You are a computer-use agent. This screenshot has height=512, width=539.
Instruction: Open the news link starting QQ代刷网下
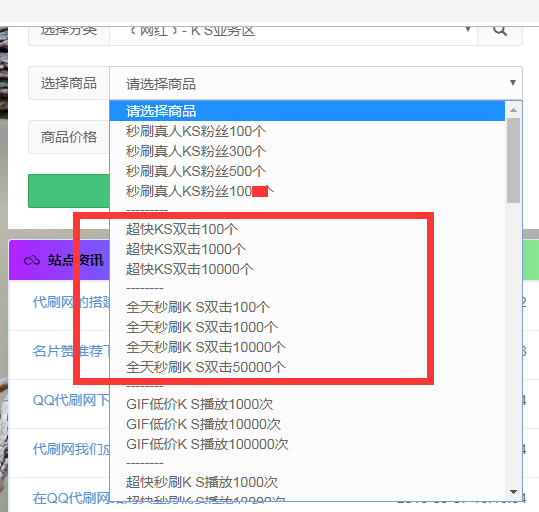(x=71, y=400)
